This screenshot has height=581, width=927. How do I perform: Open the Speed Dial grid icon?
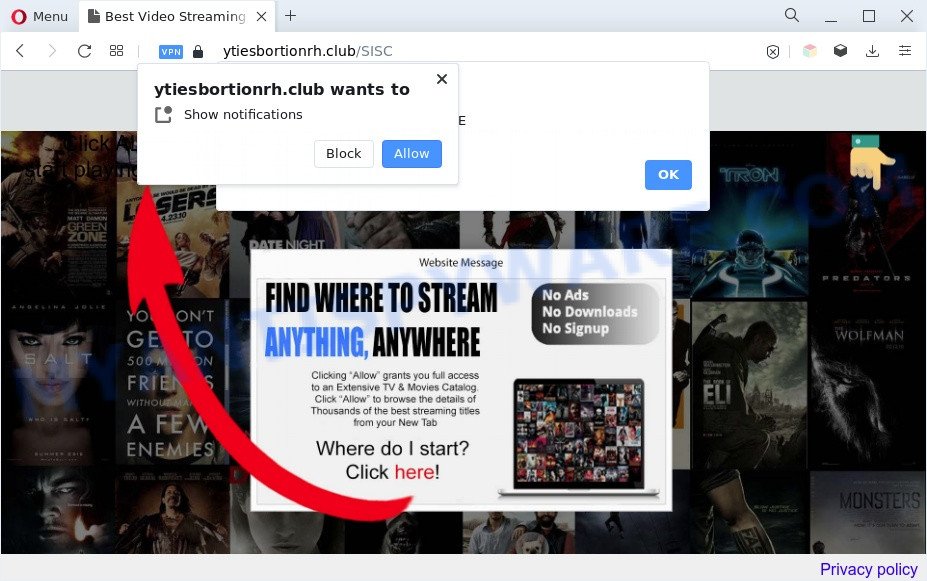116,51
